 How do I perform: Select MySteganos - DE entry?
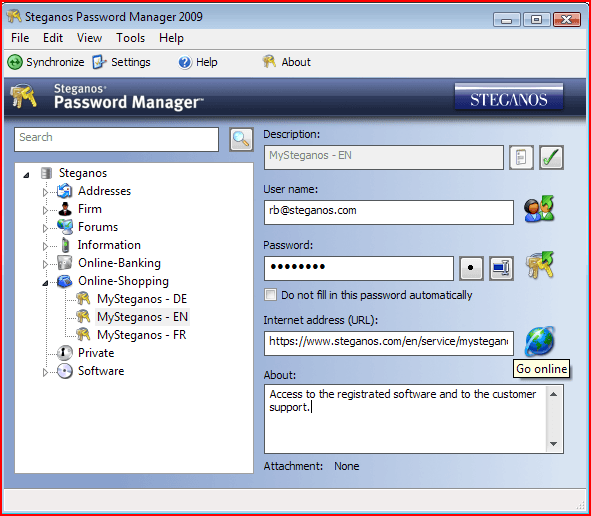coord(142,299)
